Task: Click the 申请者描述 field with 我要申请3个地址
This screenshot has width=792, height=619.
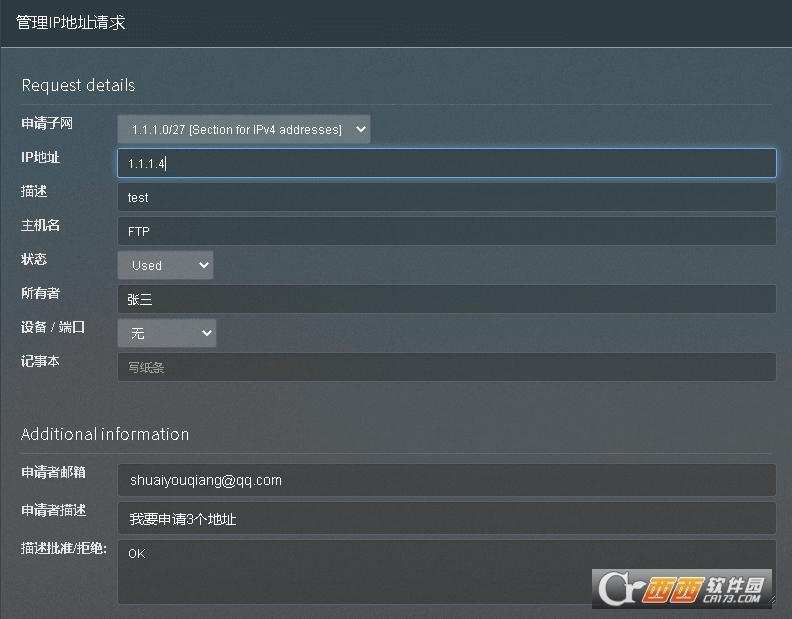Action: coord(447,518)
